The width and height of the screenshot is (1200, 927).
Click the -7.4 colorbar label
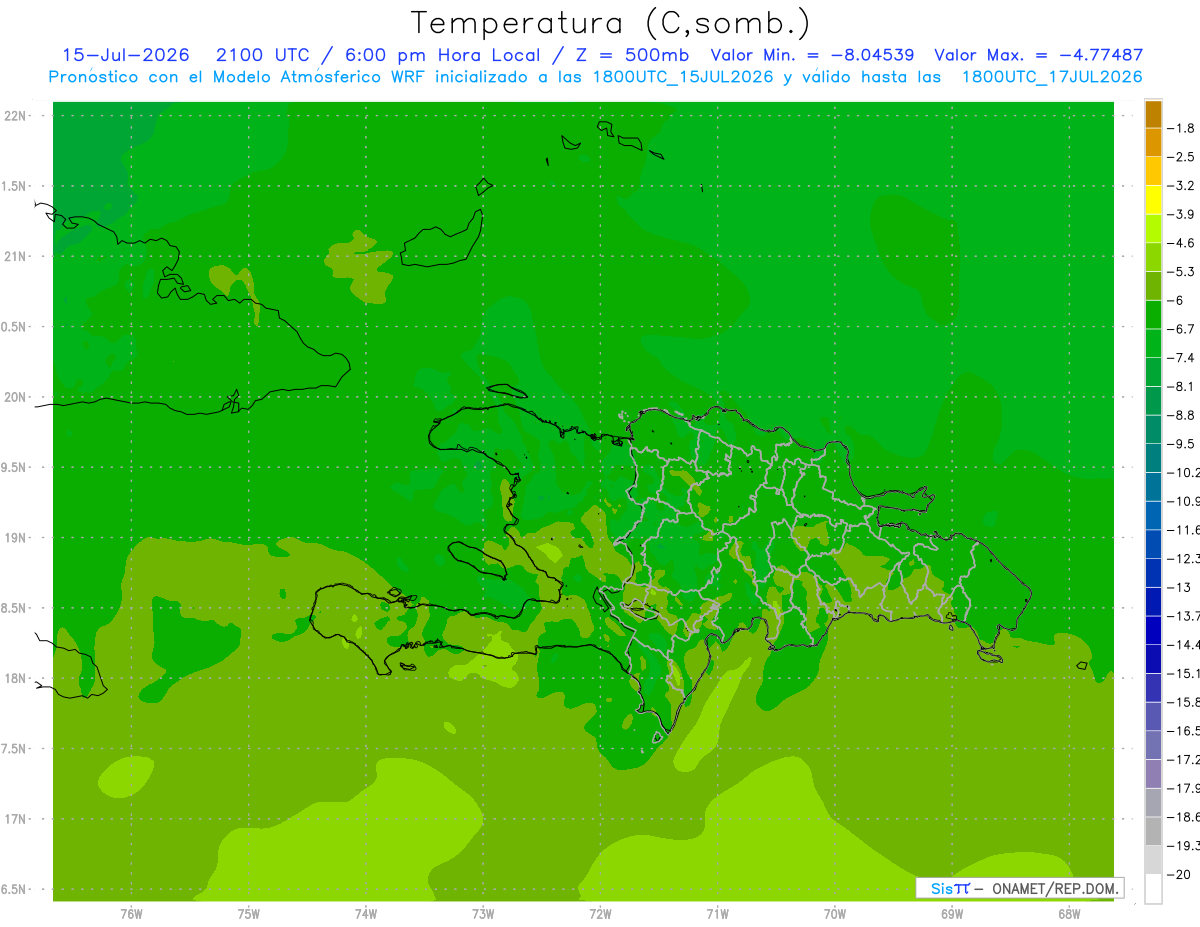pos(1181,357)
